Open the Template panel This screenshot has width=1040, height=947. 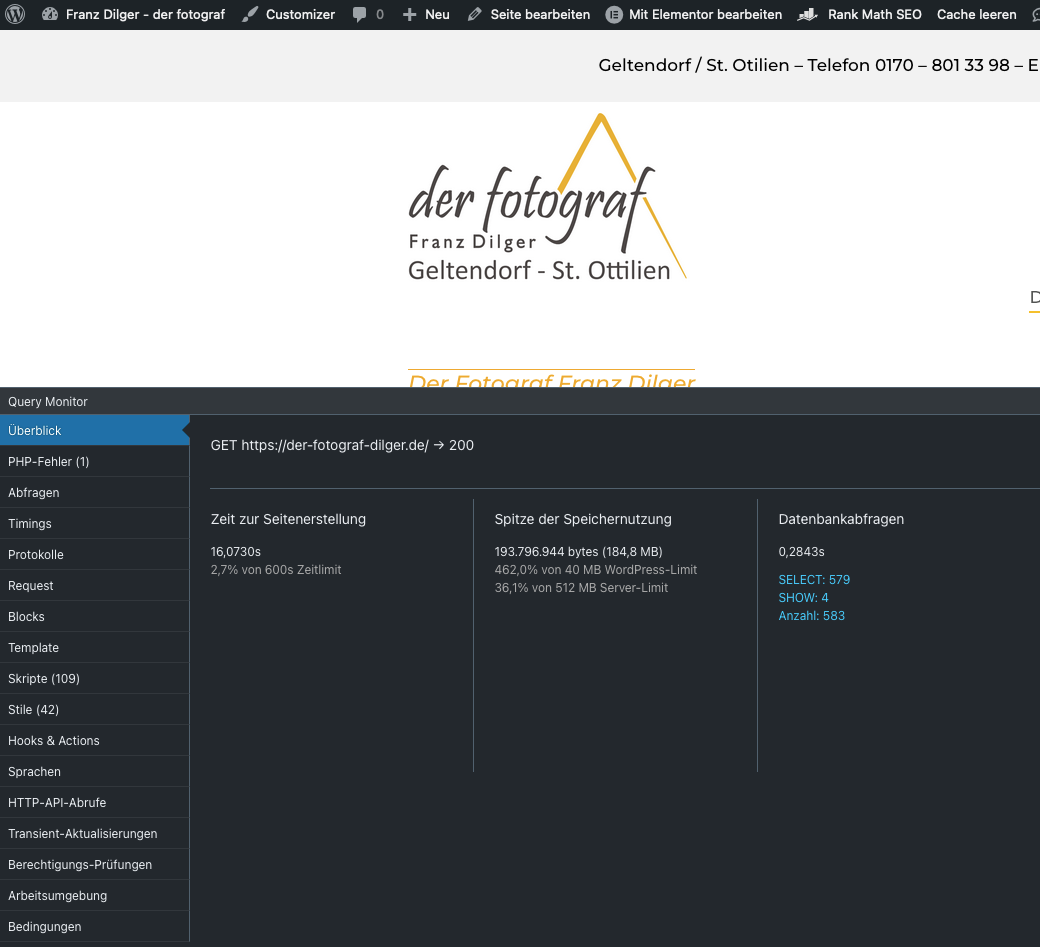click(x=94, y=648)
